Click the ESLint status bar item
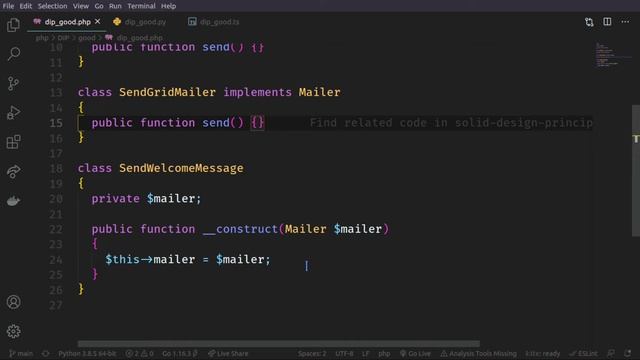This screenshot has height=360, width=640. [x=584, y=353]
